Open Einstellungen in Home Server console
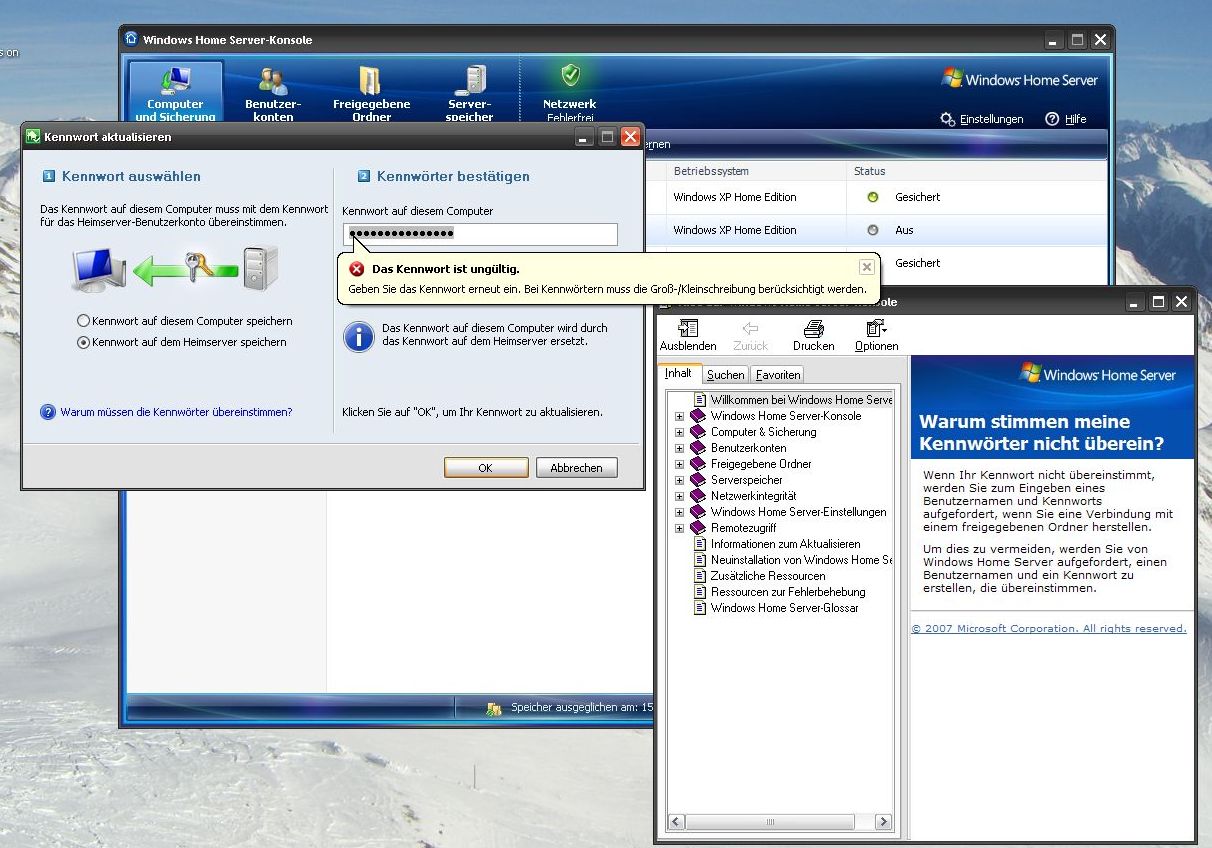The height and width of the screenshot is (848, 1212). (x=982, y=119)
